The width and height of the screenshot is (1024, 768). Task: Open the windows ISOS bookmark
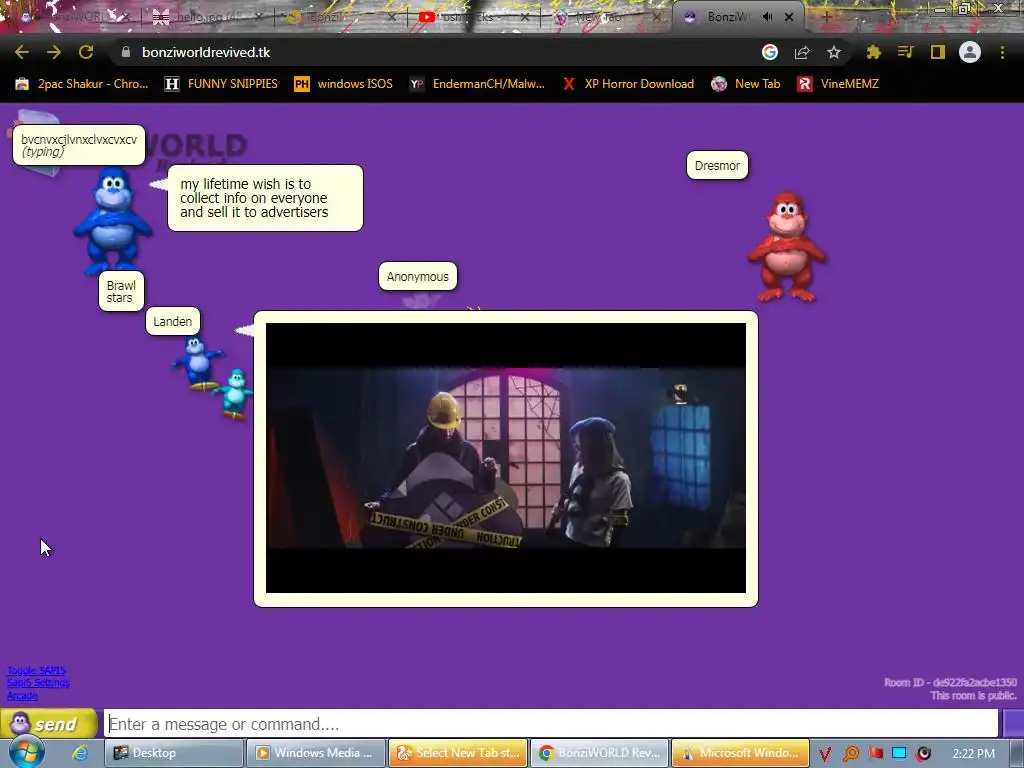point(344,84)
